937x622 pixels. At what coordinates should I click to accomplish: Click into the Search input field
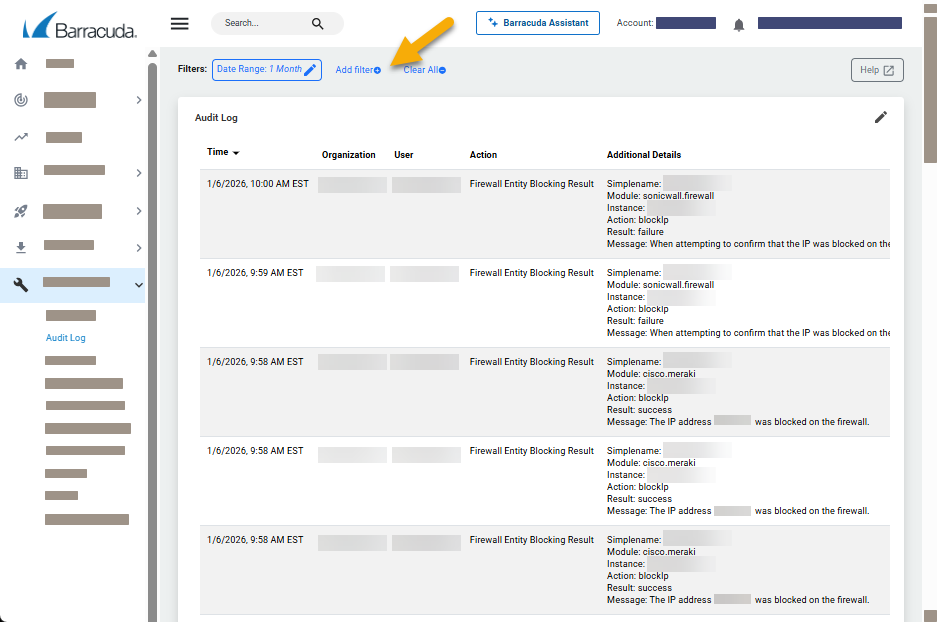click(262, 23)
